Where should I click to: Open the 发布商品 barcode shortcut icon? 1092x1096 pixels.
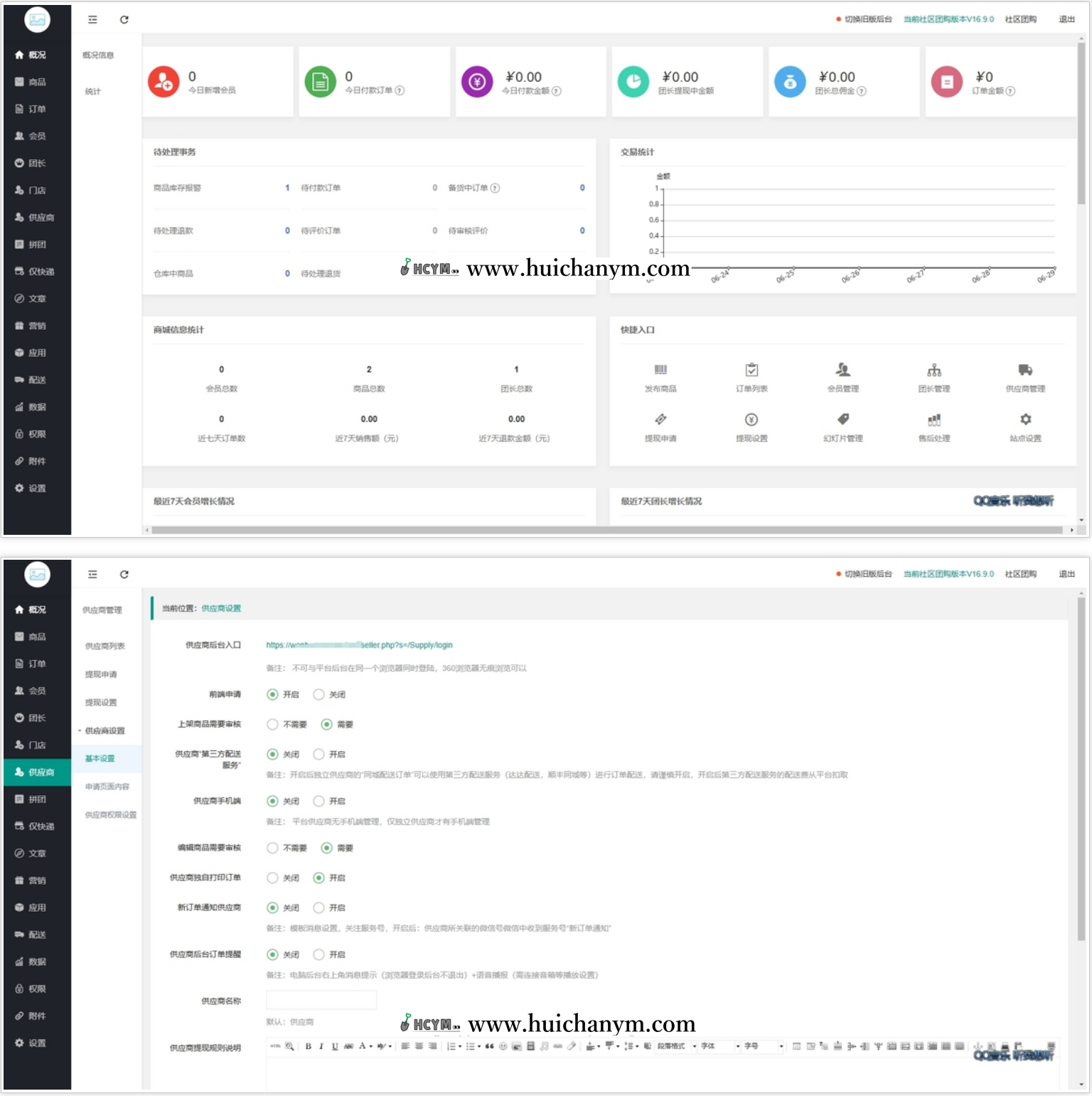[x=660, y=370]
